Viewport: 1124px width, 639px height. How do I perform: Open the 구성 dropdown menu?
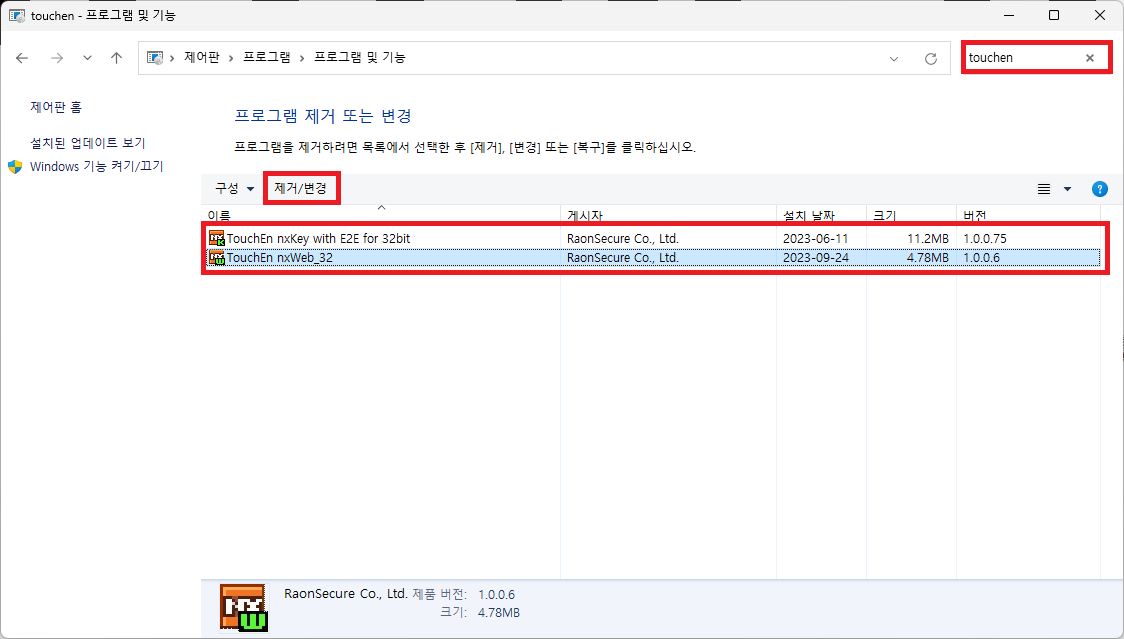click(x=234, y=189)
